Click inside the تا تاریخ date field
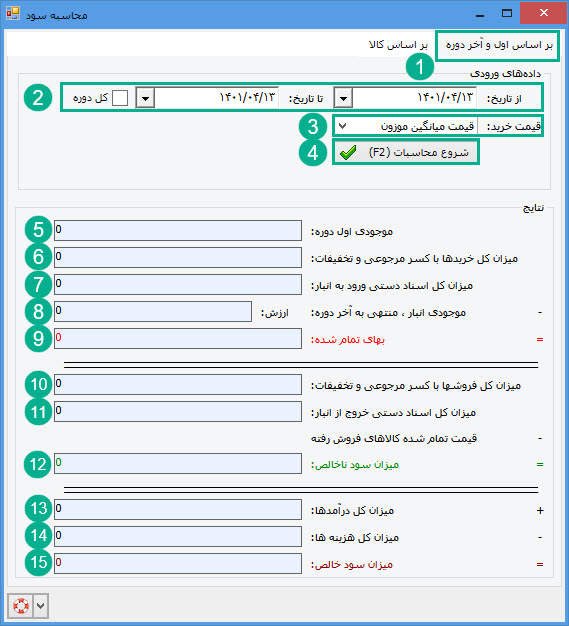The width and height of the screenshot is (569, 626). click(216, 98)
